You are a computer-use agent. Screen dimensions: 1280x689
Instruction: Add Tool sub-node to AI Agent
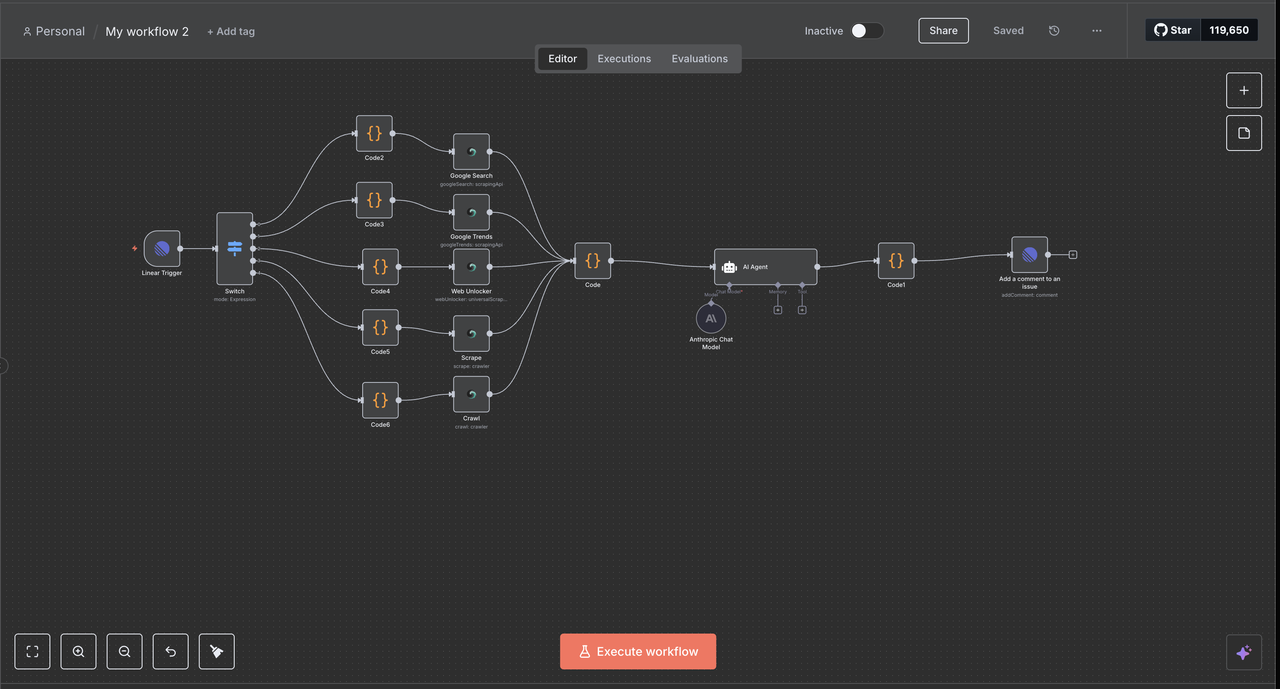802,310
